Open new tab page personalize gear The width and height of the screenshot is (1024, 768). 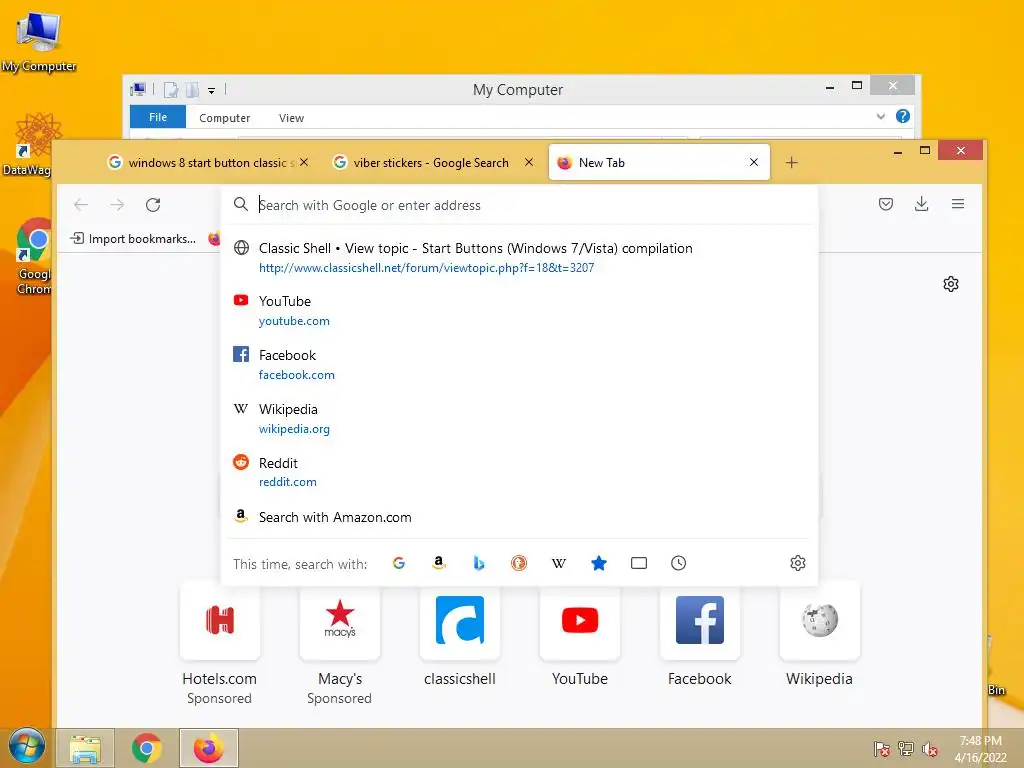[951, 284]
